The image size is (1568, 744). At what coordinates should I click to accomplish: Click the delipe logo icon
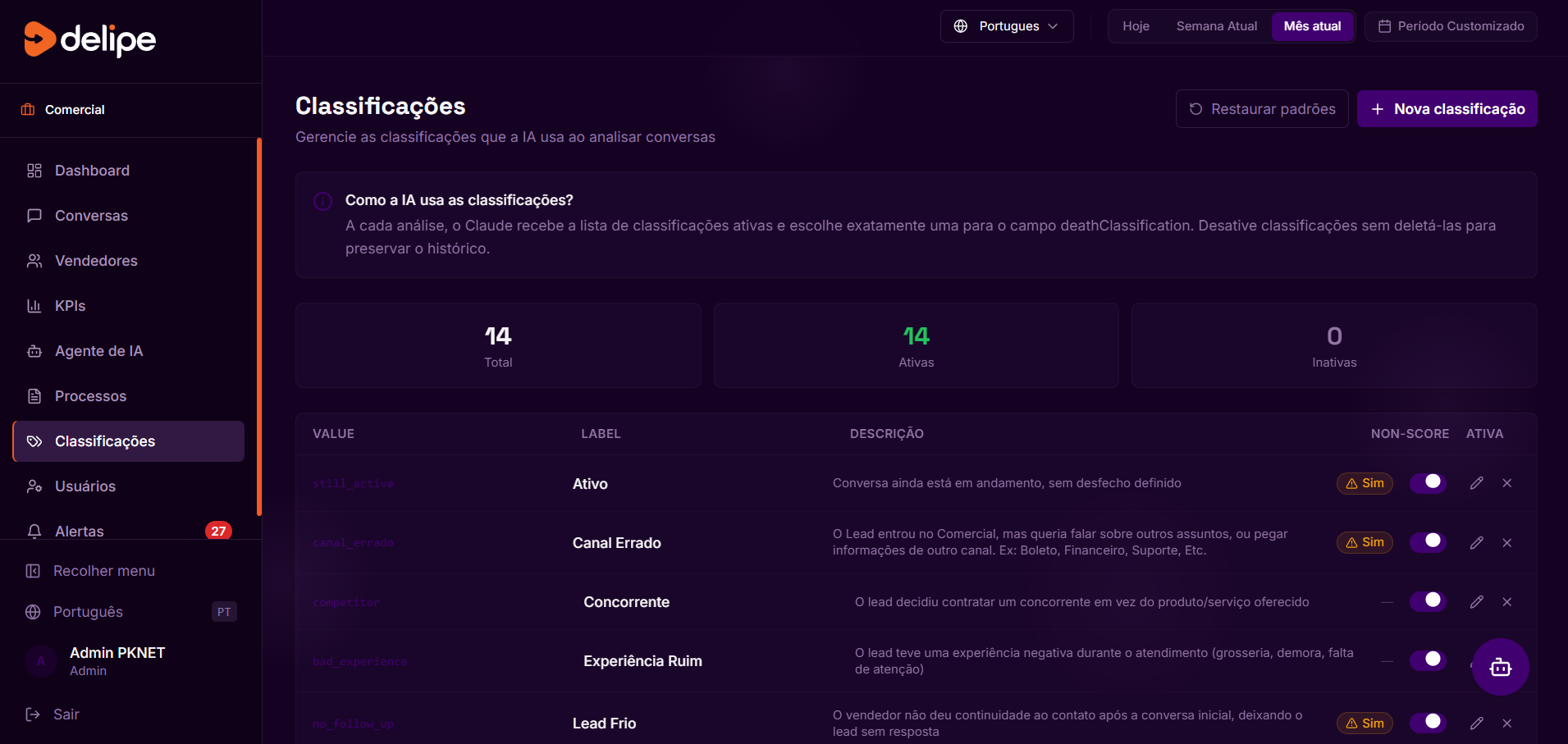39,39
